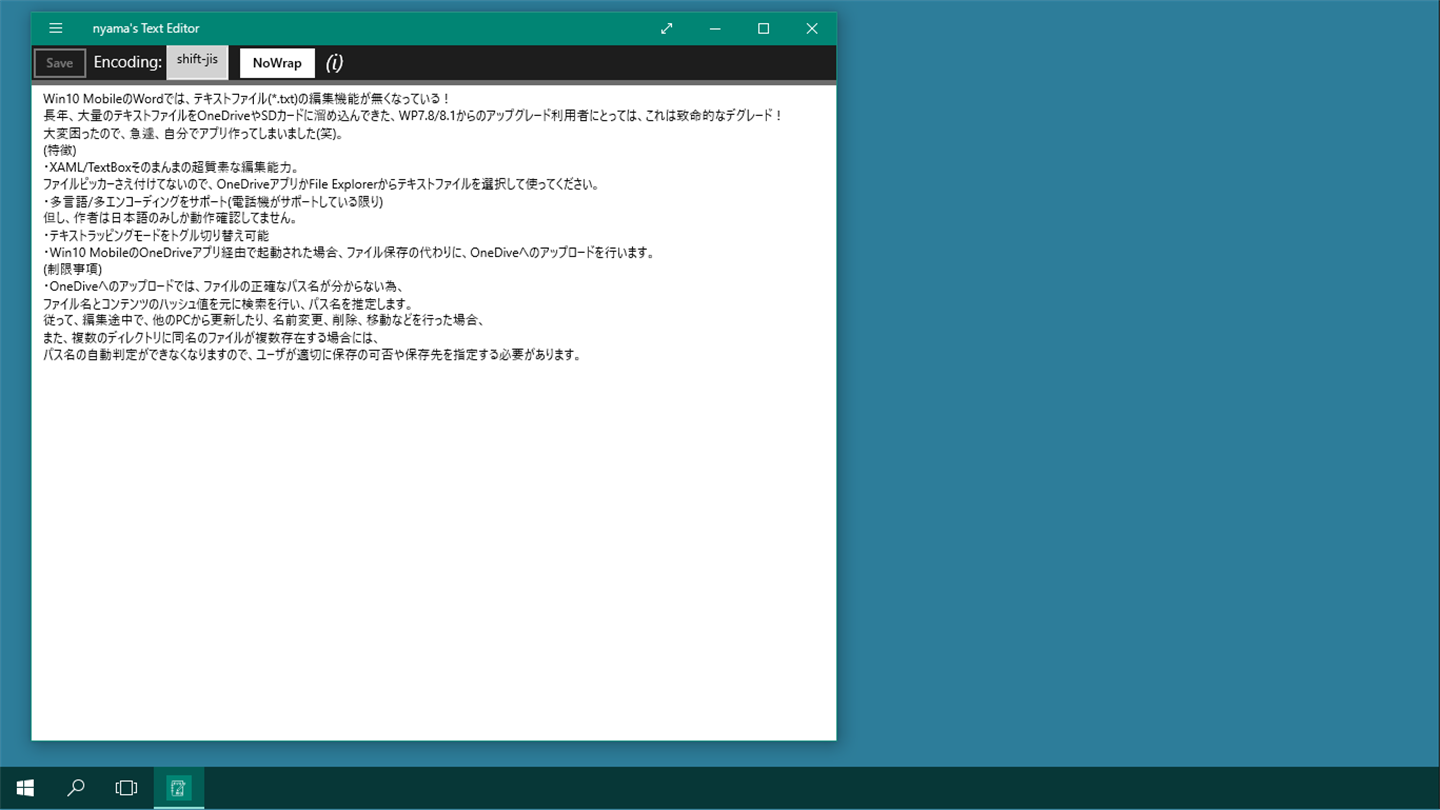Viewport: 1440px width, 810px height.
Task: Open the shift-jis encoding selector
Action: point(197,61)
